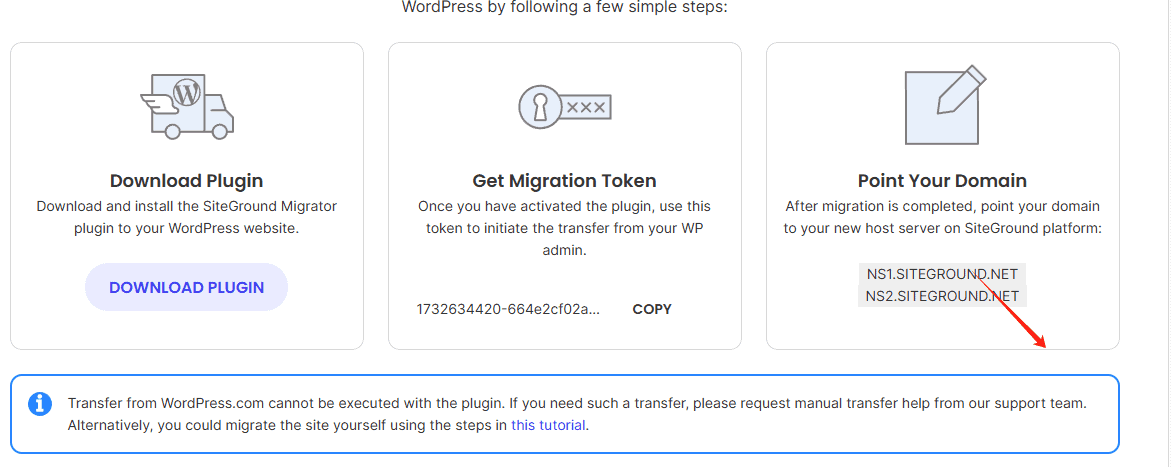Click the red arrow annotation tip
The width and height of the screenshot is (1171, 467).
(1043, 346)
